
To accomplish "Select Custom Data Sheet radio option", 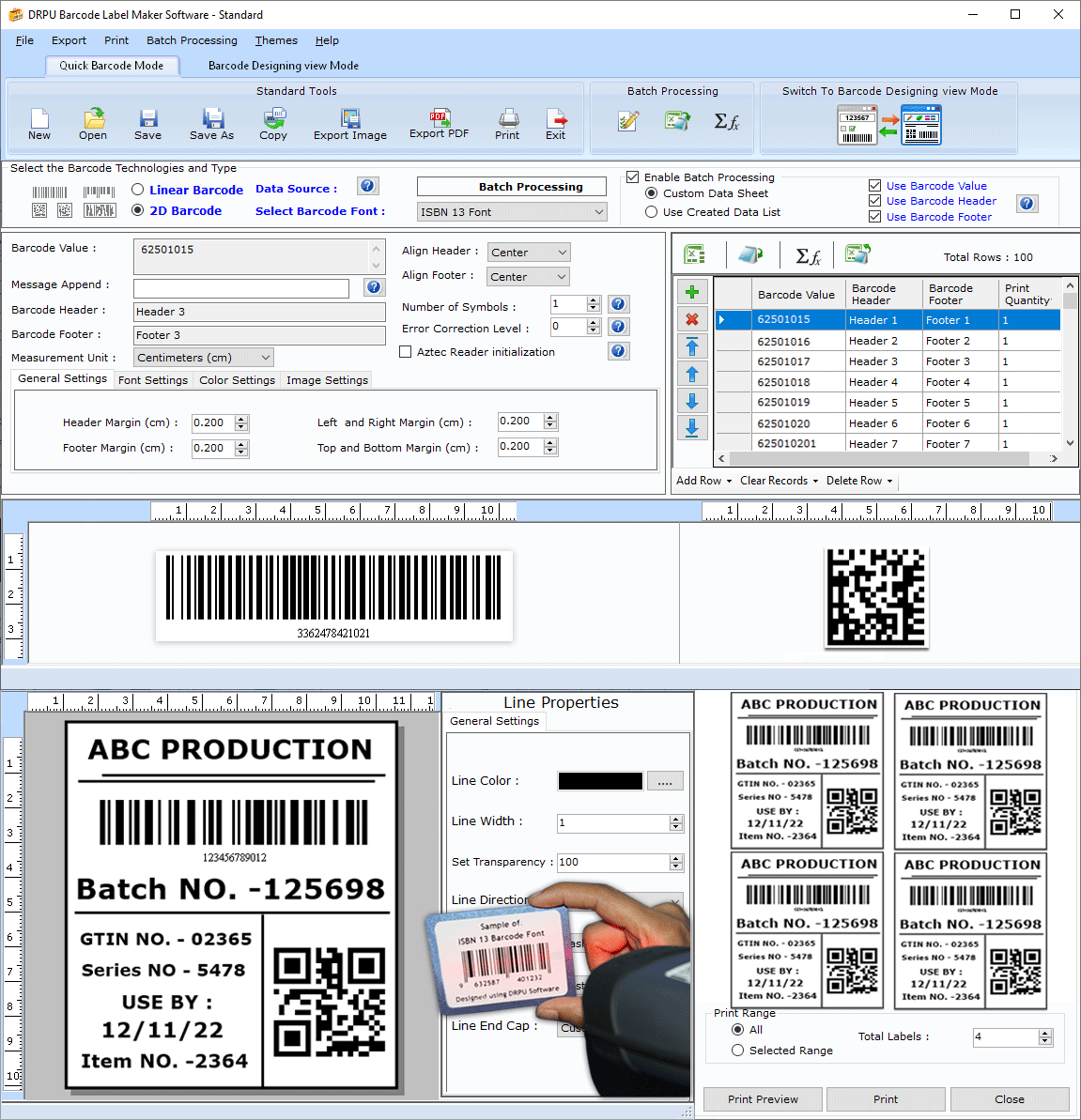I will (652, 193).
